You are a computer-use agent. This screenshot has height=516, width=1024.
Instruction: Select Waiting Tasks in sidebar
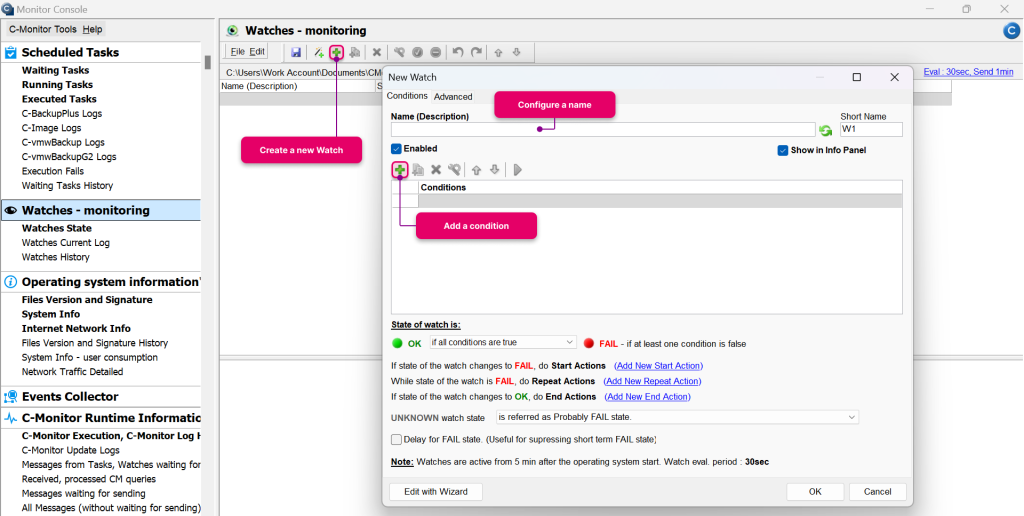56,71
